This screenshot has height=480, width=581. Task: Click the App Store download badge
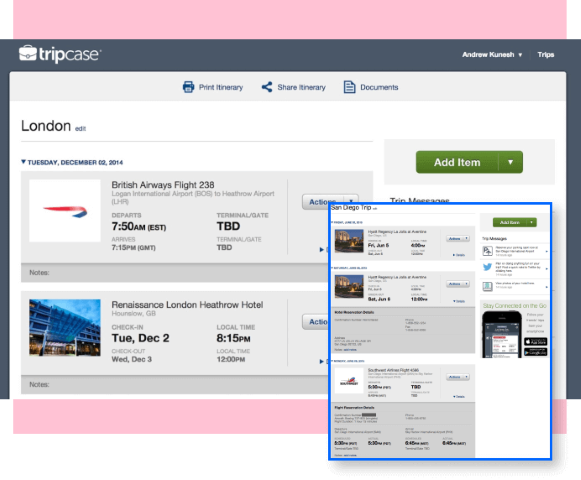click(x=535, y=341)
